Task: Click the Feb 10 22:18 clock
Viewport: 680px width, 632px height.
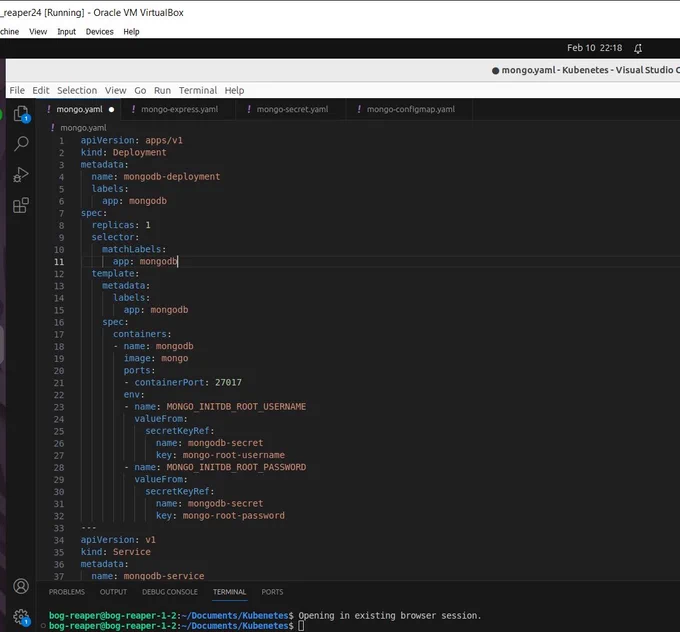Action: pyautogui.click(x=595, y=48)
